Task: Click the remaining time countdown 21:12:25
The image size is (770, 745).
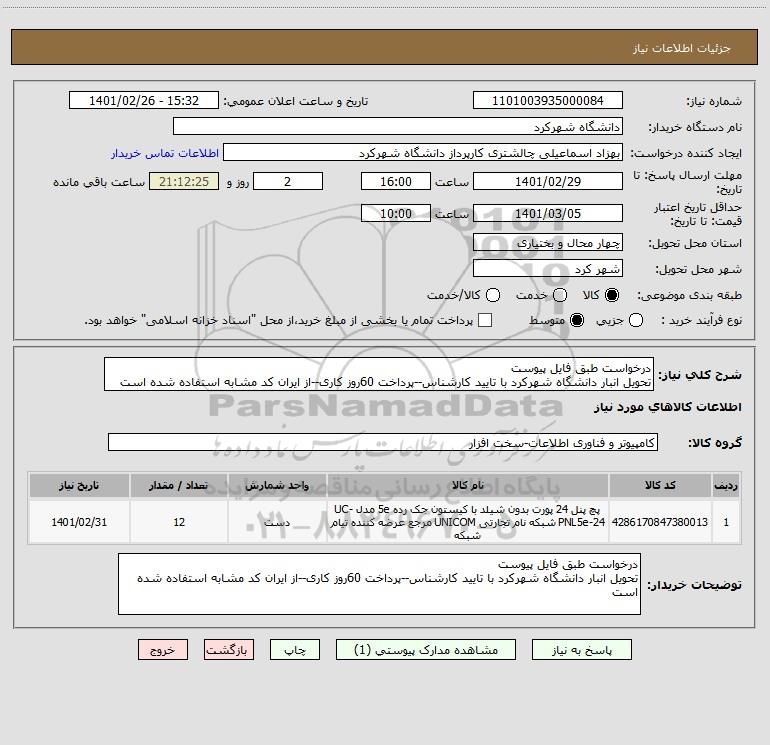Action: click(x=184, y=181)
